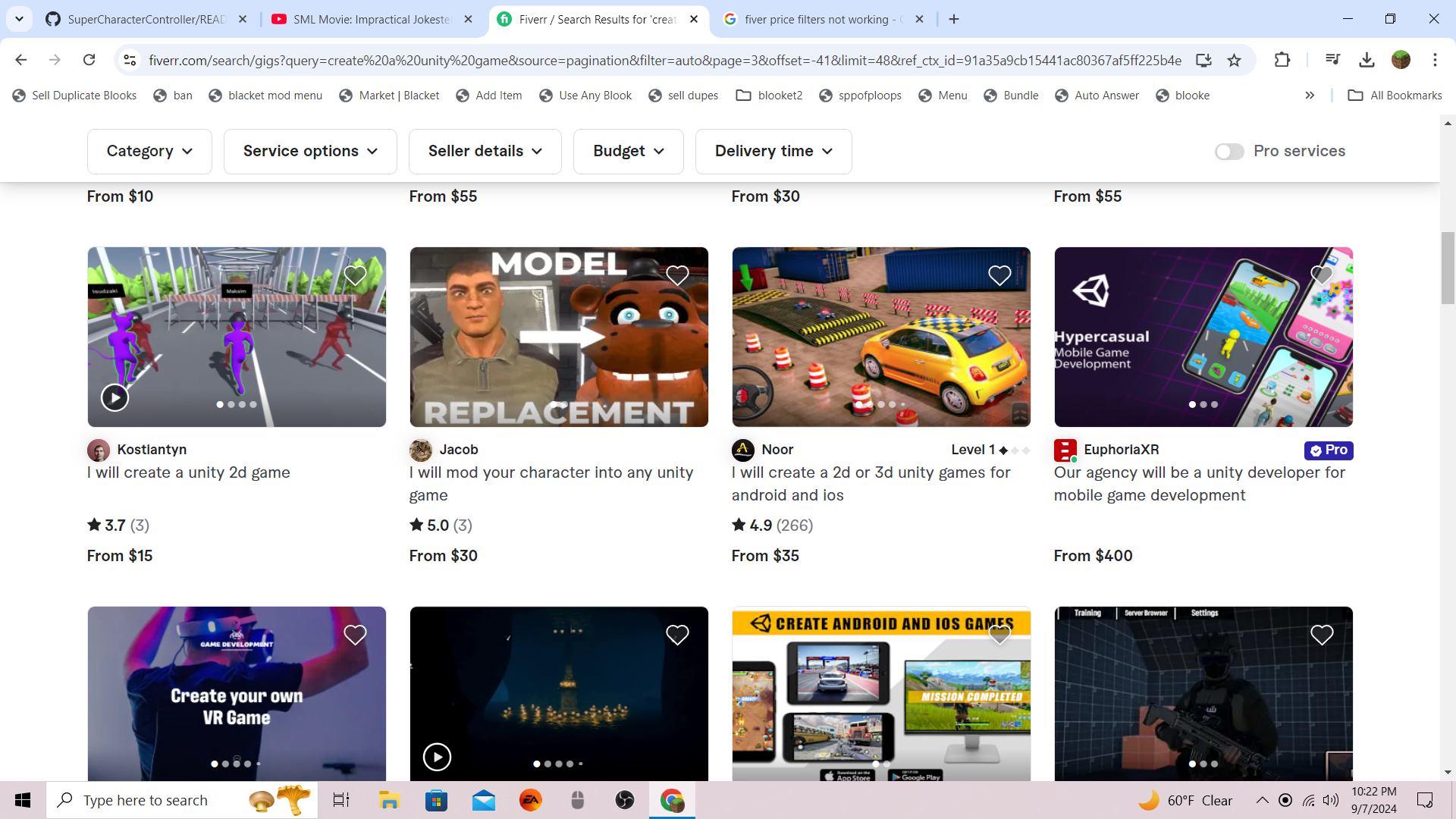Reload the Fiverr search page
The image size is (1456, 819).
pyautogui.click(x=89, y=60)
